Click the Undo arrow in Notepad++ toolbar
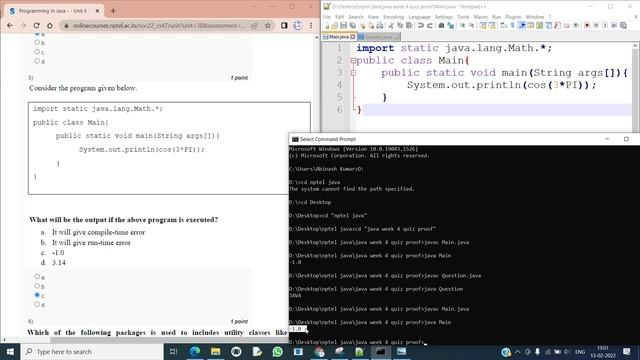The height and width of the screenshot is (360, 640). coord(421,25)
